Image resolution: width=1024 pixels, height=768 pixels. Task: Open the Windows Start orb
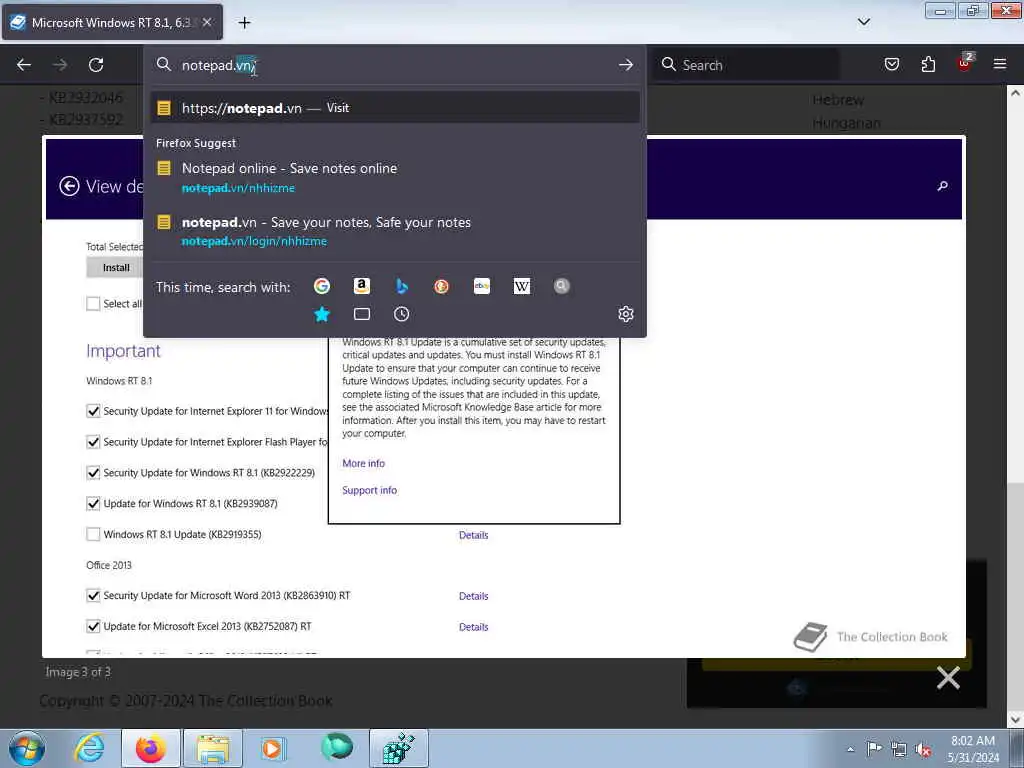coord(27,748)
